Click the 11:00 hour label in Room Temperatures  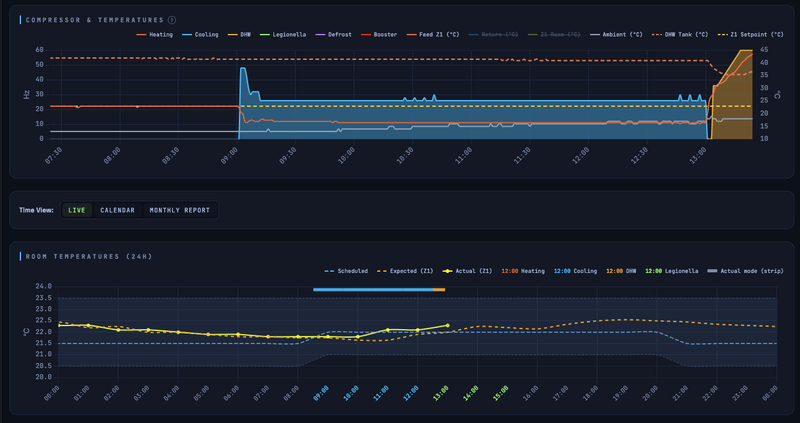[382, 393]
